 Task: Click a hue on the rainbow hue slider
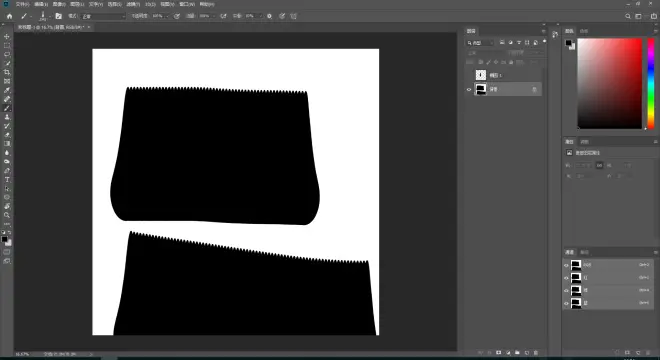point(651,83)
